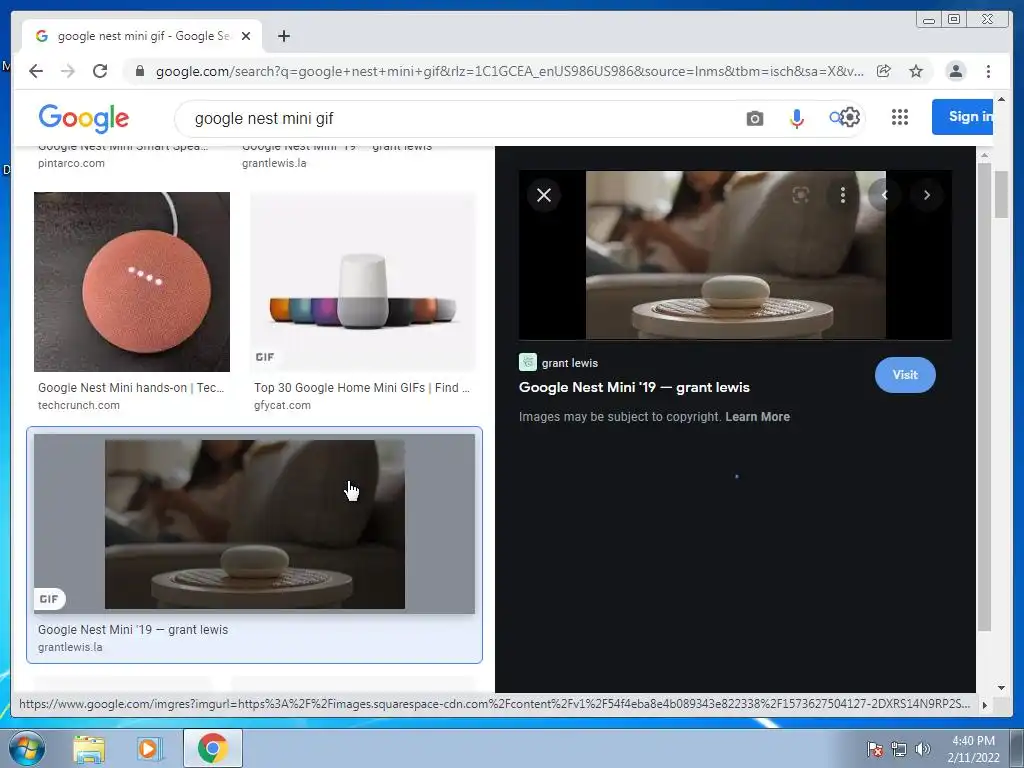This screenshot has height=768, width=1024.
Task: Click the Sign in button
Action: click(963, 117)
